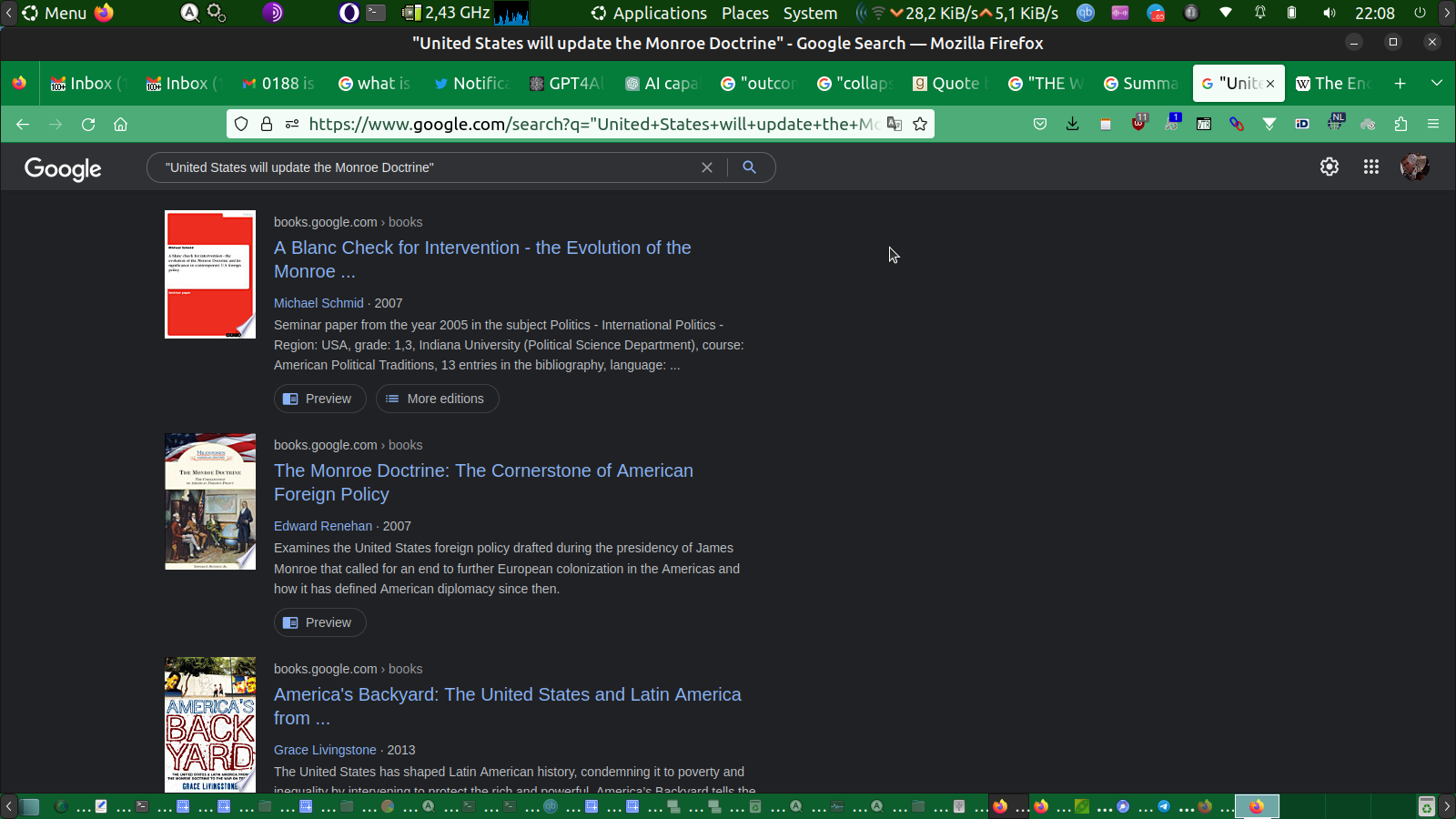Open the America's Backyard cover thumbnail
Viewport: 1456px width, 819px height.
coord(210,724)
